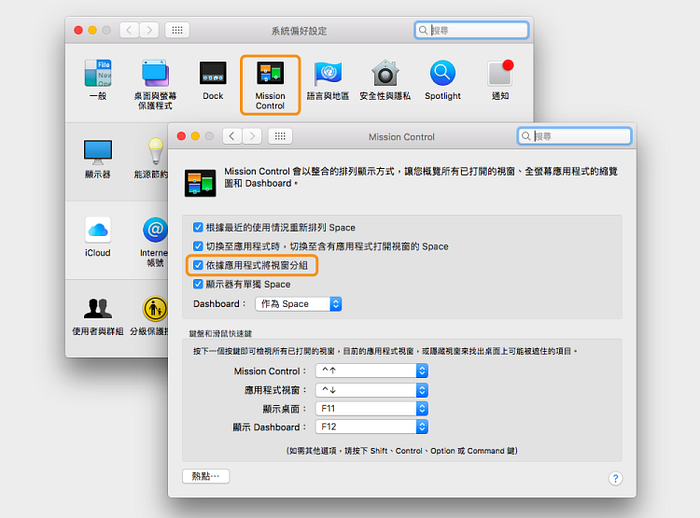Open the 使用者與群組 preferences icon
700x518 pixels.
coord(97,308)
